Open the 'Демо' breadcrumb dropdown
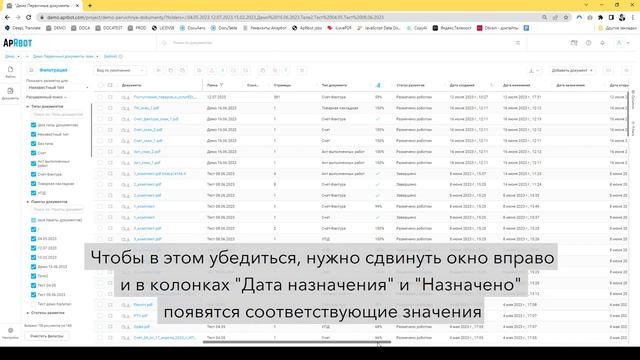The image size is (640, 360). (x=12, y=56)
